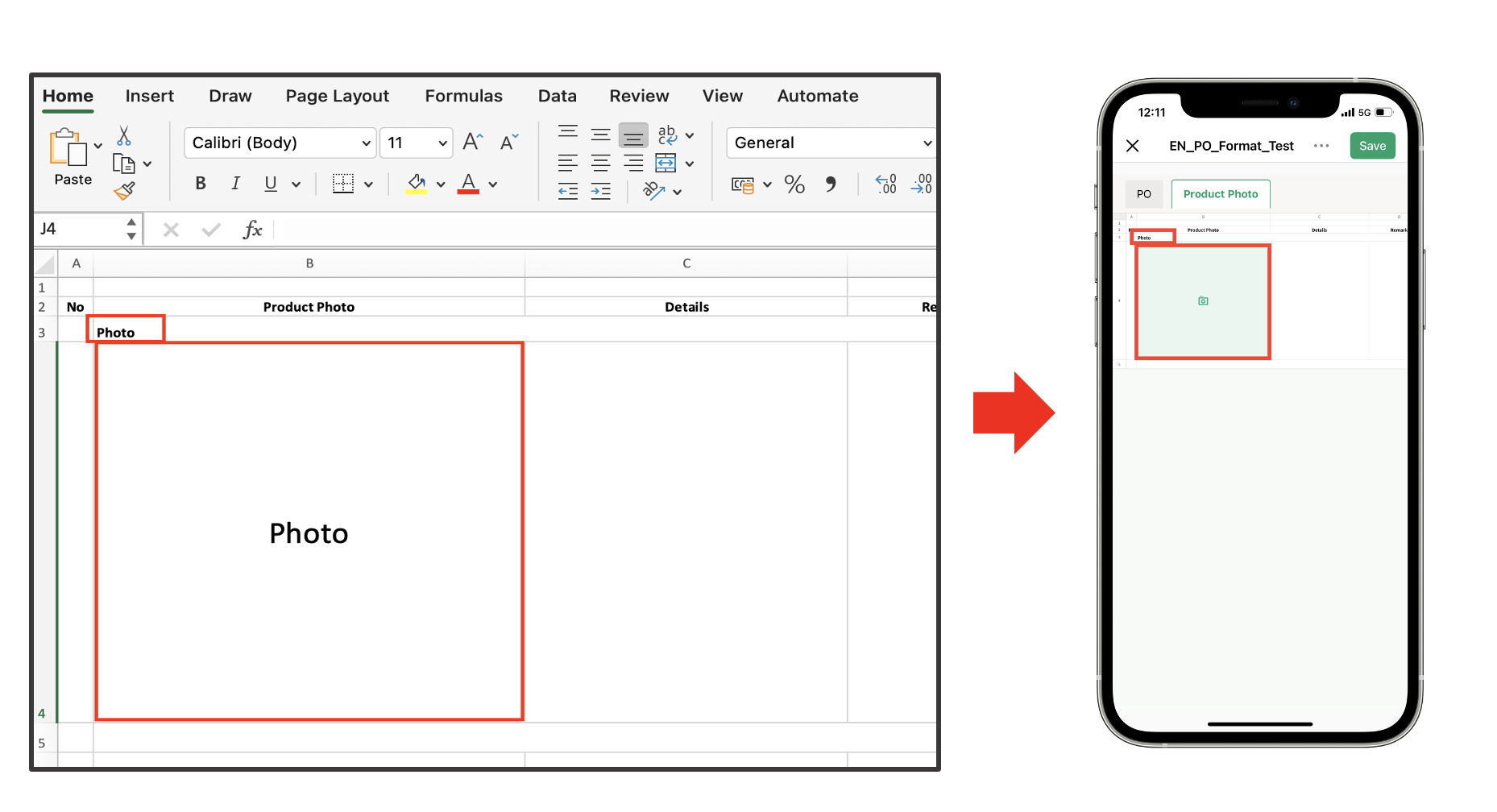Toggle Underline formatting

tap(271, 184)
